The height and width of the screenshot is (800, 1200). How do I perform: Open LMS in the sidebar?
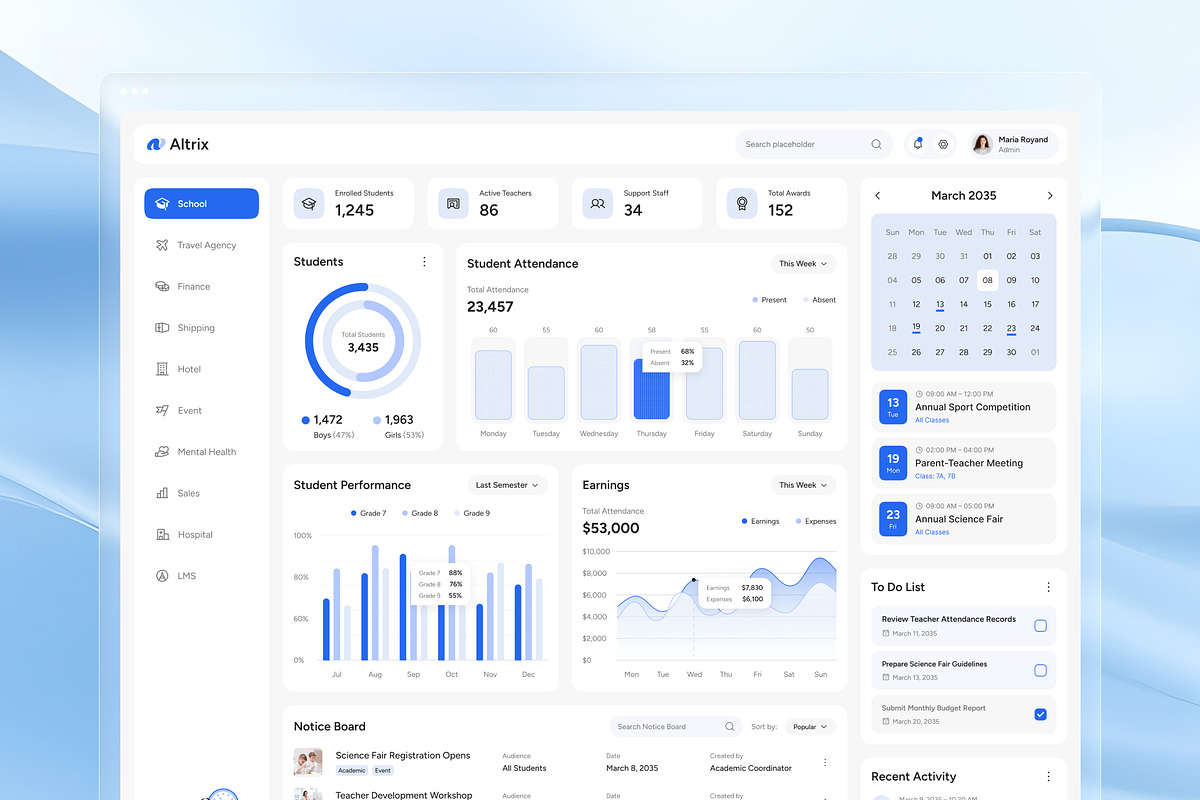201,576
